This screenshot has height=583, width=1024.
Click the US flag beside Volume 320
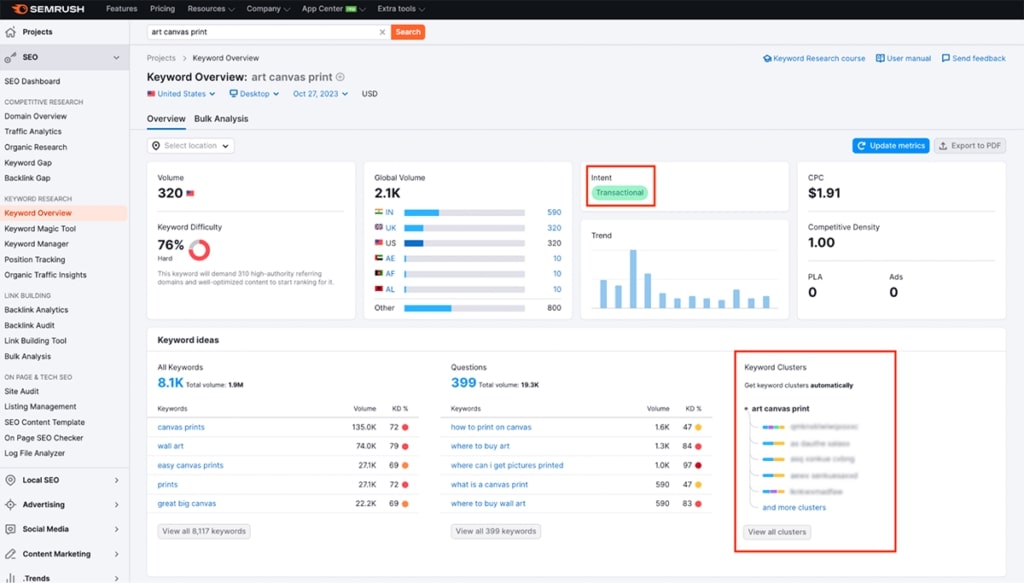coord(191,193)
